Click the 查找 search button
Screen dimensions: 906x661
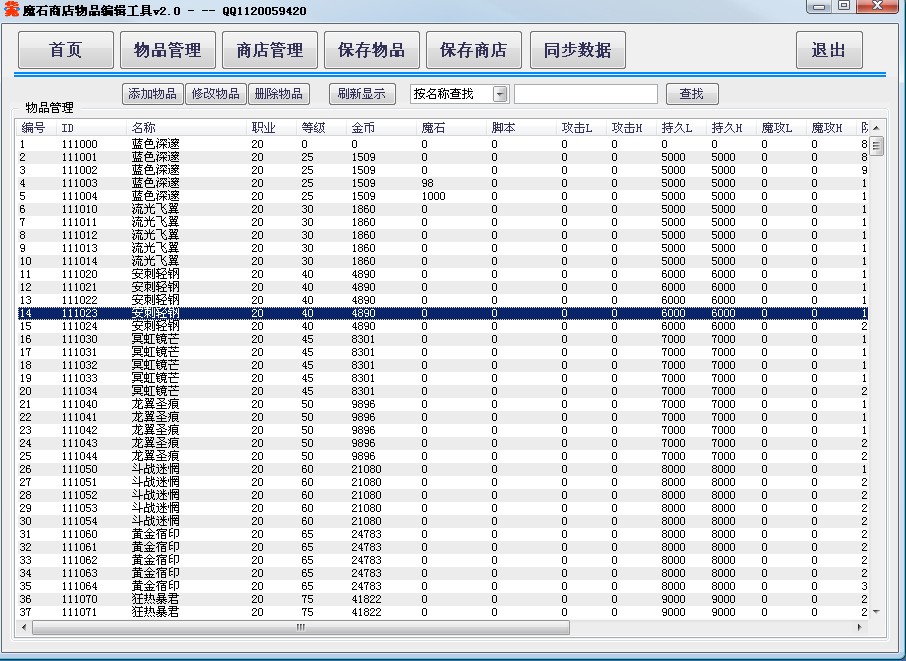point(692,94)
